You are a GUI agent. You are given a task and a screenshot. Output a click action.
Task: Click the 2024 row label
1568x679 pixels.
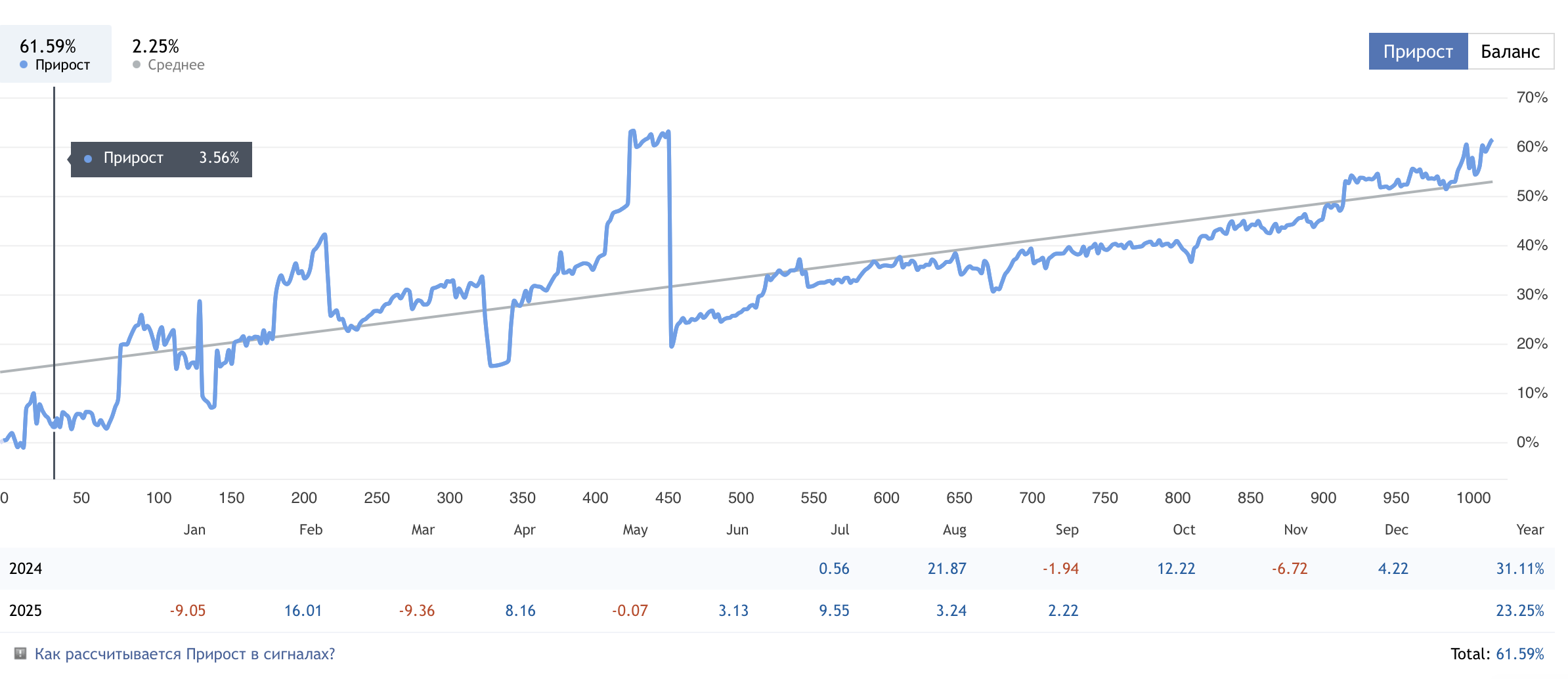coord(26,569)
